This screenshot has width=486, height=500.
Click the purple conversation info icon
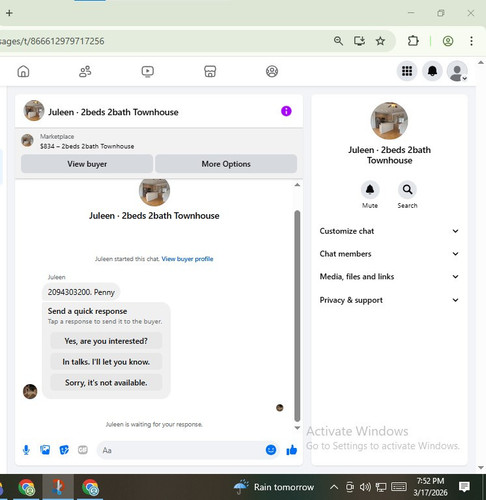point(286,111)
